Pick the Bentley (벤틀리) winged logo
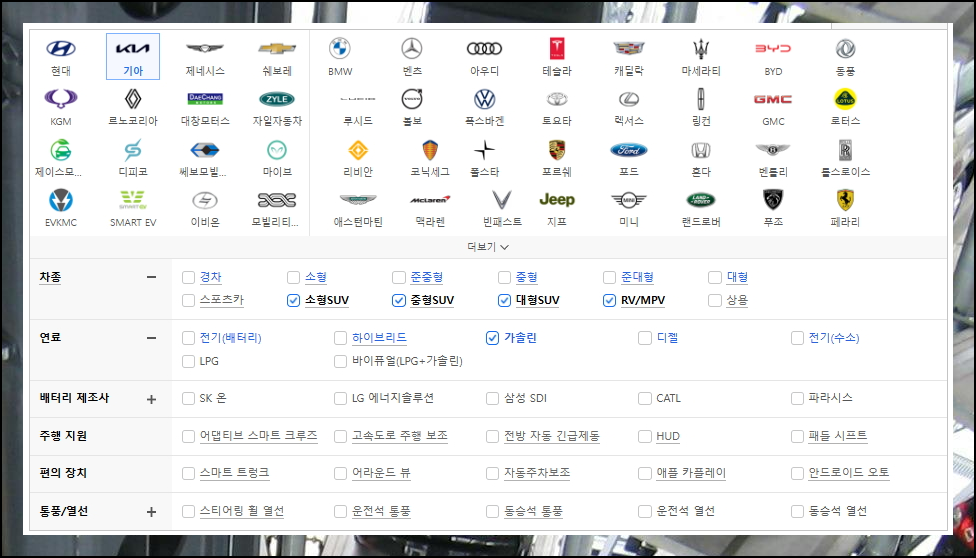 tap(773, 149)
